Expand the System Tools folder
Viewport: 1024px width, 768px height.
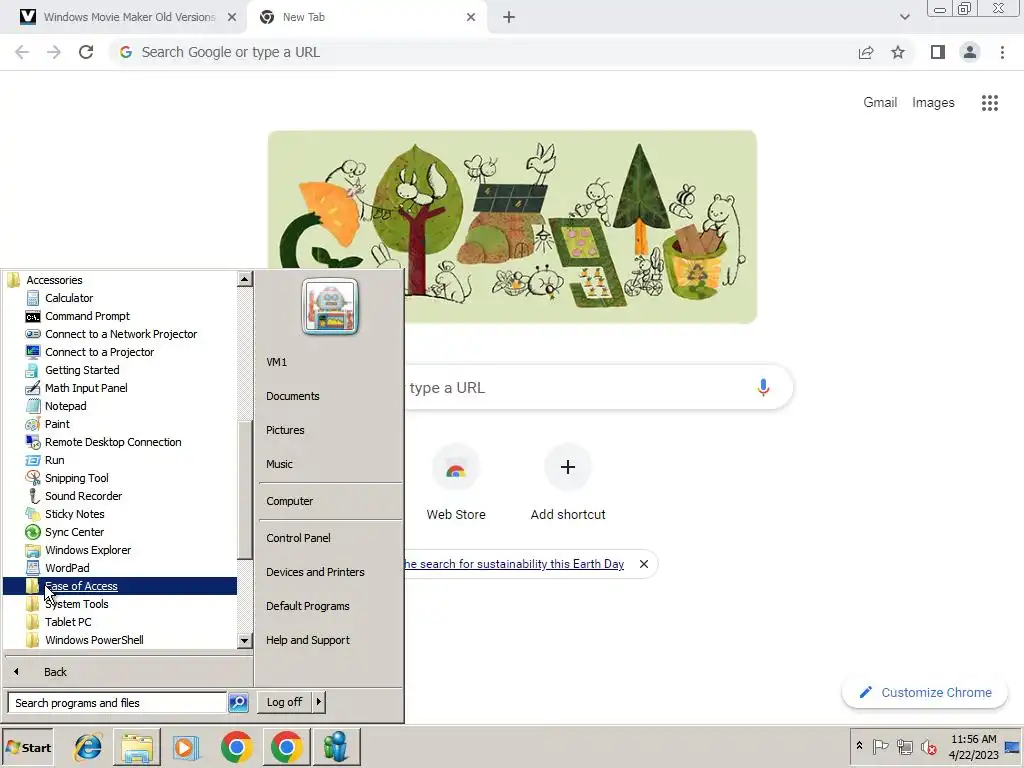(x=76, y=604)
